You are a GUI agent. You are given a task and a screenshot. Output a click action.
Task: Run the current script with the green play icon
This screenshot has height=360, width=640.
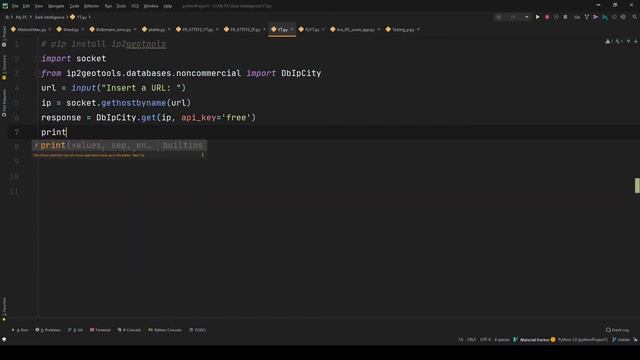click(538, 17)
